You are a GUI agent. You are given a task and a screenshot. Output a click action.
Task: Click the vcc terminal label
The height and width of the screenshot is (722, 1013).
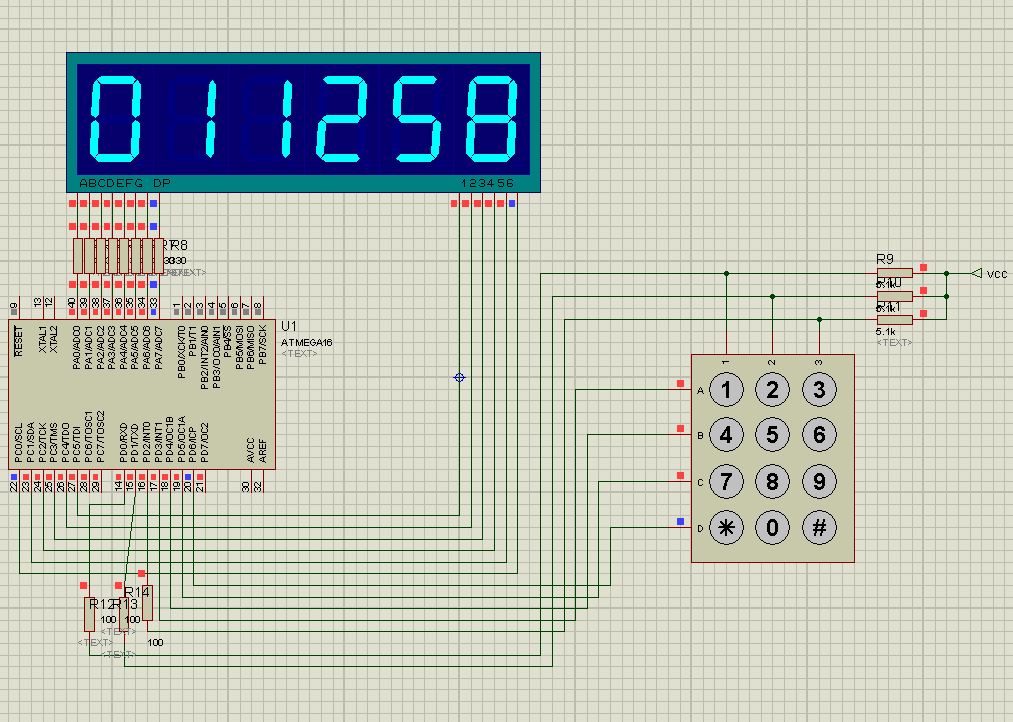[997, 274]
